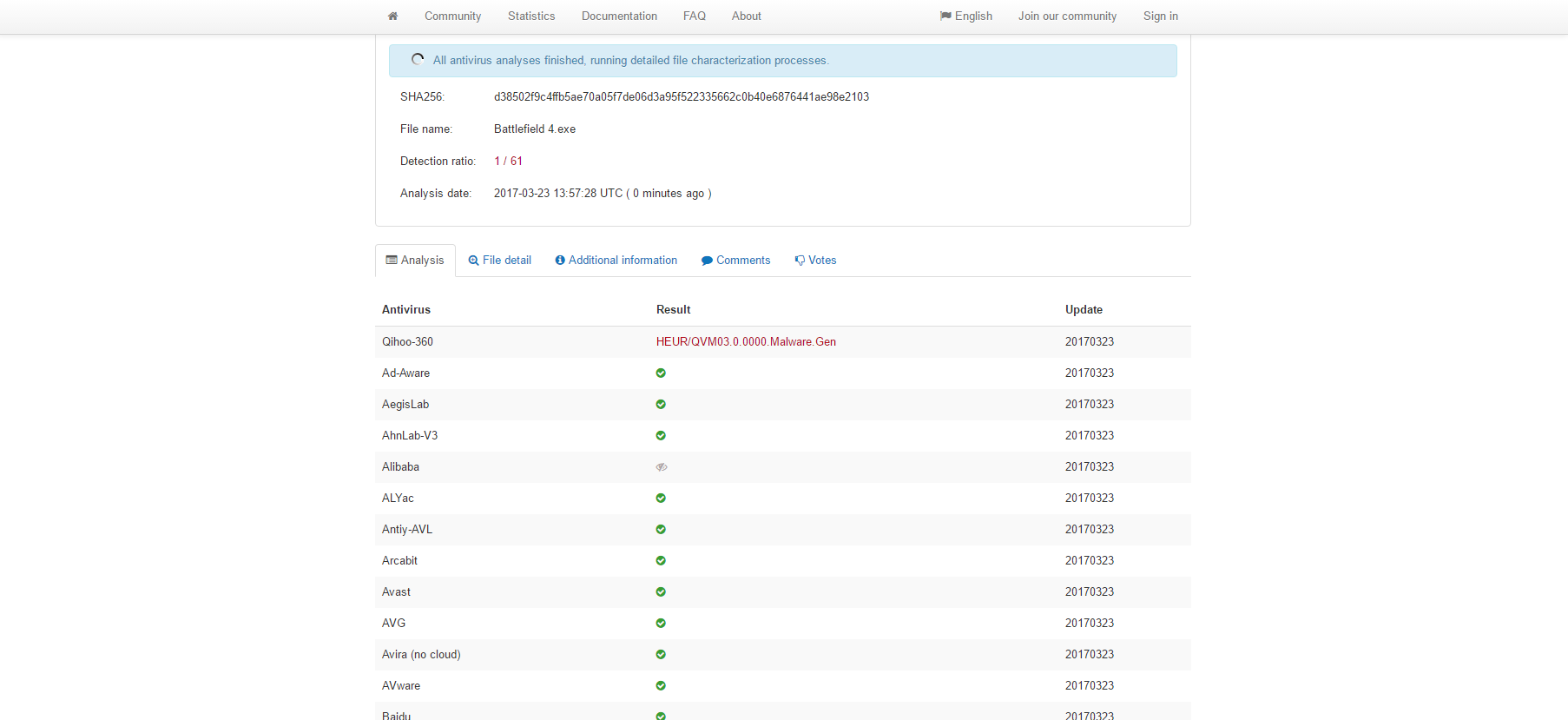Click the info icon on Additional information

(560, 261)
